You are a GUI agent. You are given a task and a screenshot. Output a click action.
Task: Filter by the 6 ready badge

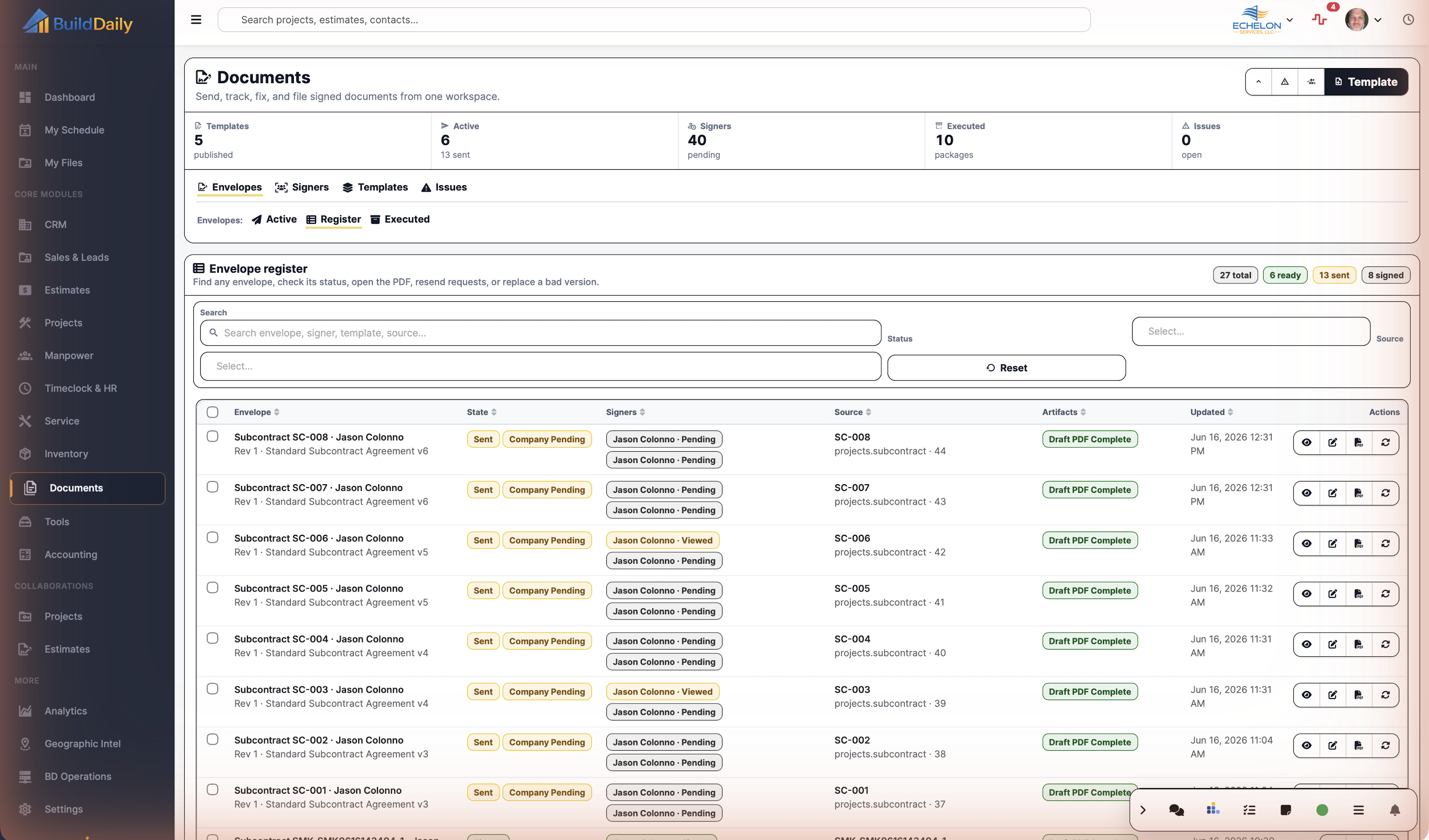(x=1285, y=275)
